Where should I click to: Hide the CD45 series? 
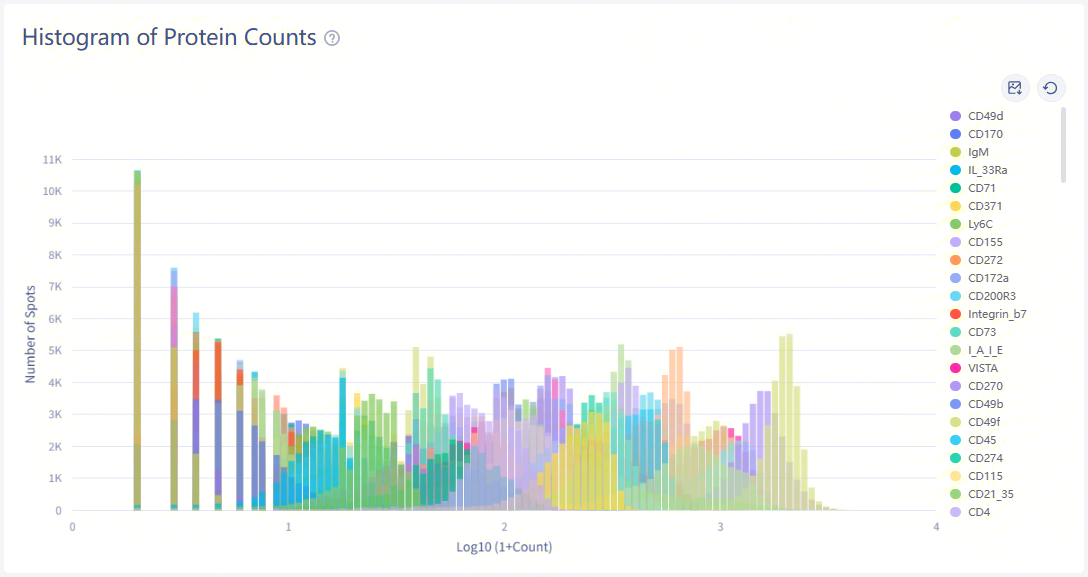(x=981, y=440)
